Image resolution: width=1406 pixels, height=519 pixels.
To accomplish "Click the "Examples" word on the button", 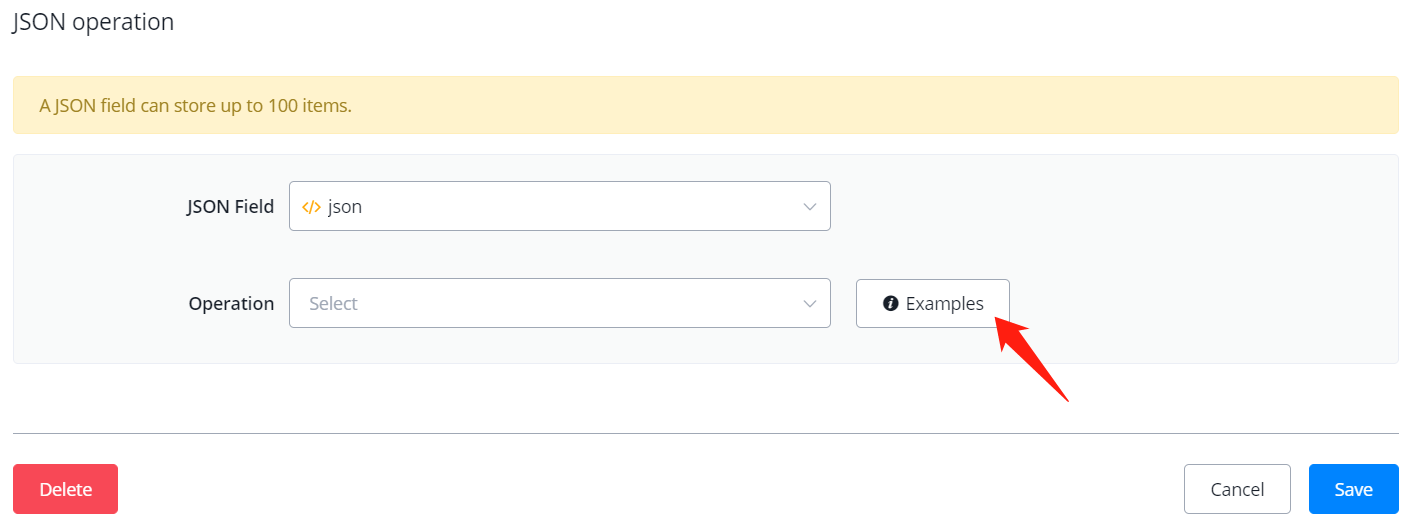I will [x=944, y=304].
